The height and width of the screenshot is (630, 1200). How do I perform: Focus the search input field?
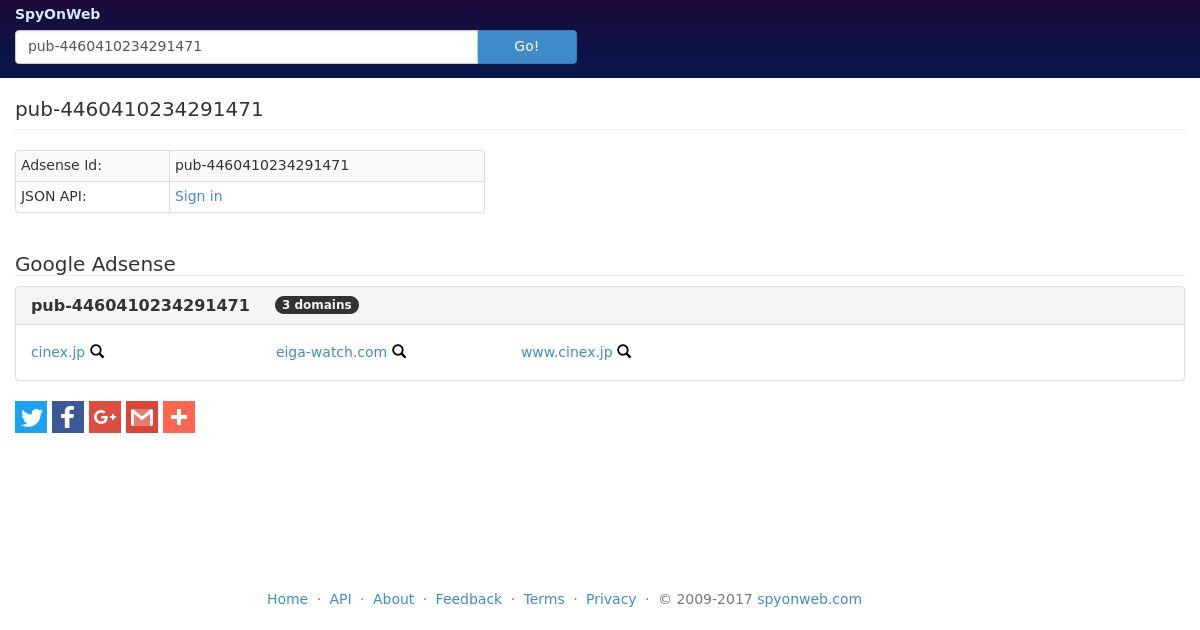246,47
